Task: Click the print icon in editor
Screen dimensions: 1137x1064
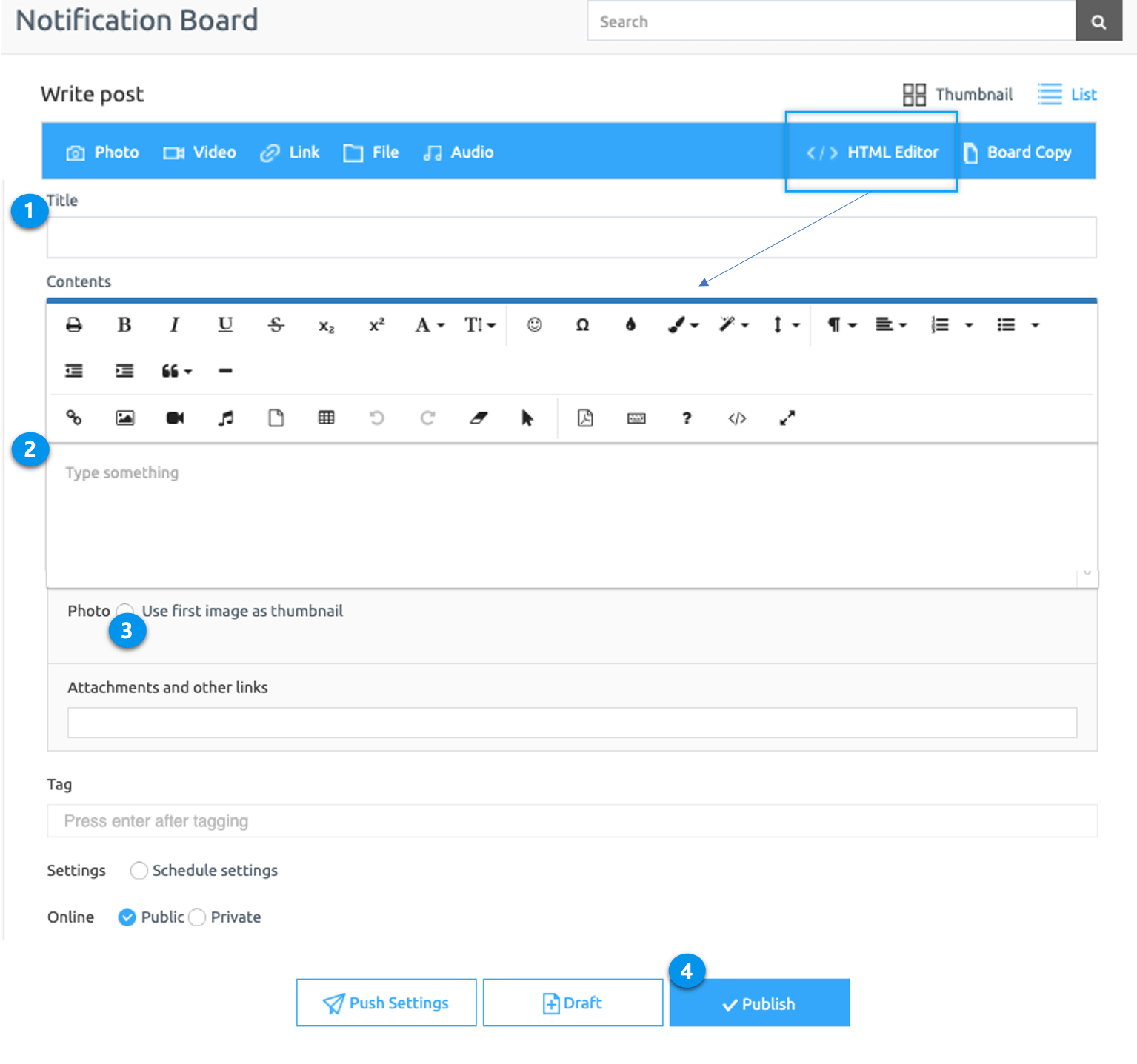Action: coord(74,325)
